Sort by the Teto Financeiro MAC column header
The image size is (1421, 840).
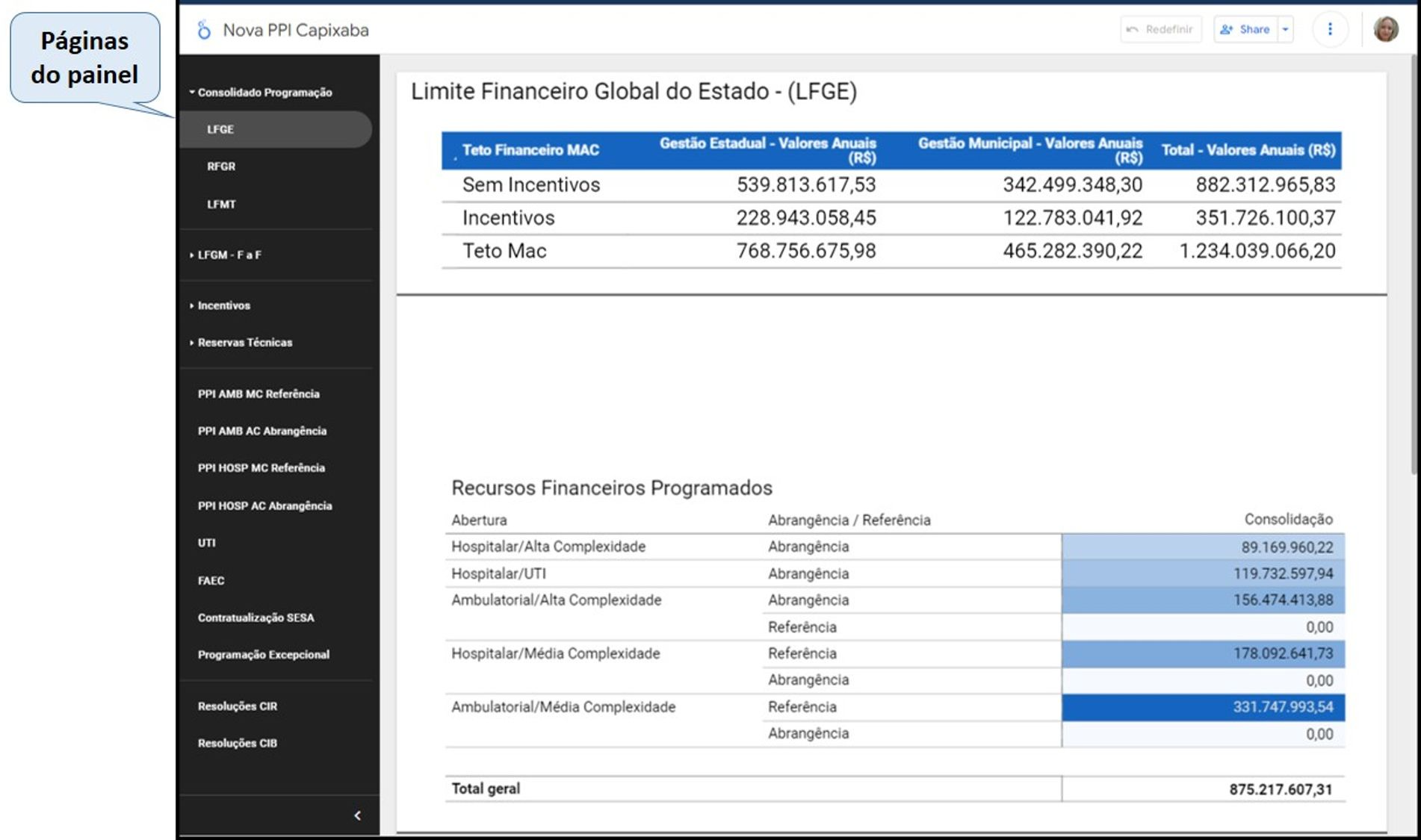click(530, 150)
